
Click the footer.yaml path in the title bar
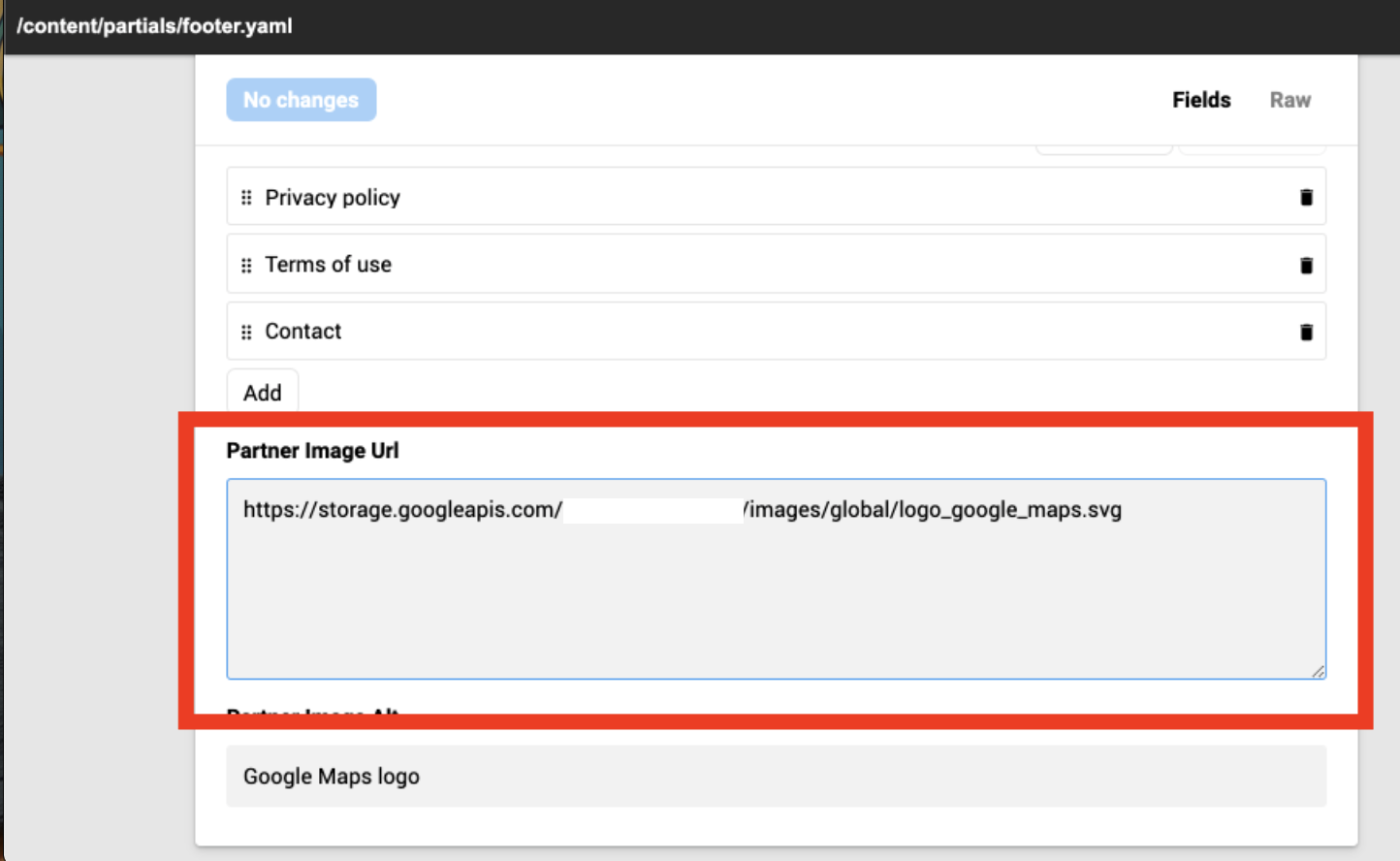(151, 25)
